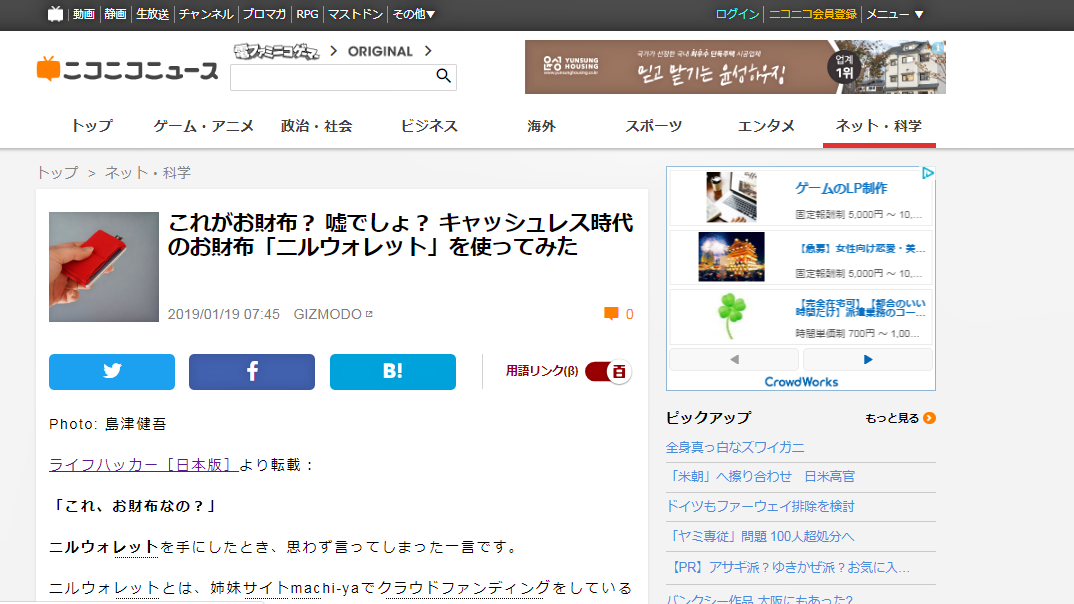The height and width of the screenshot is (604, 1074).
Task: Expand the その他 dropdown menu
Action: pos(413,14)
